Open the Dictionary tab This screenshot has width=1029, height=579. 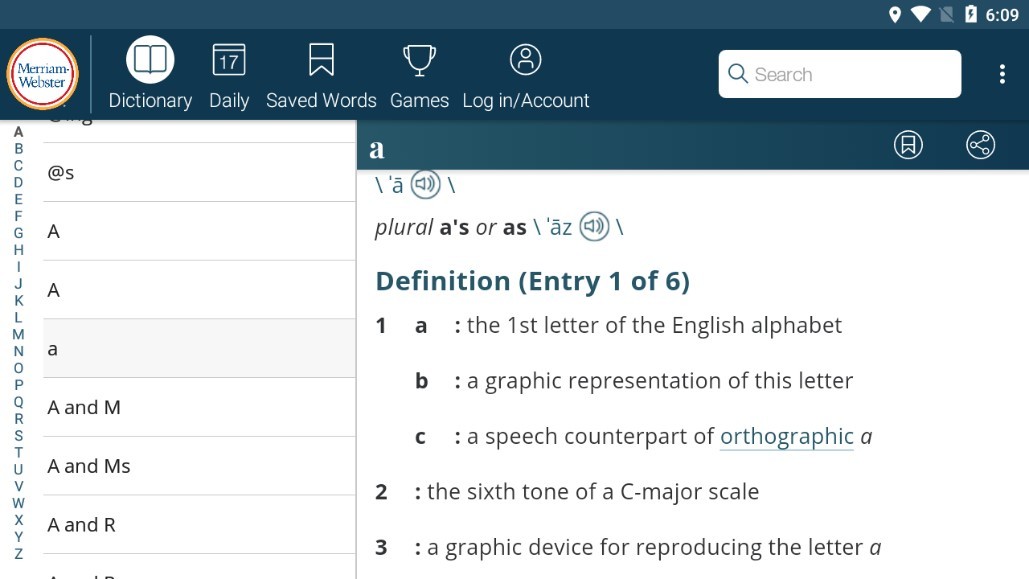coord(150,75)
